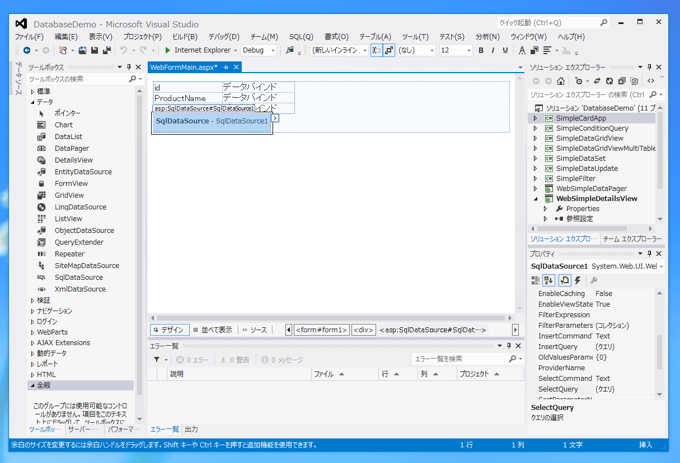Open the 出力 output tab
680x463 pixels.
pyautogui.click(x=191, y=429)
